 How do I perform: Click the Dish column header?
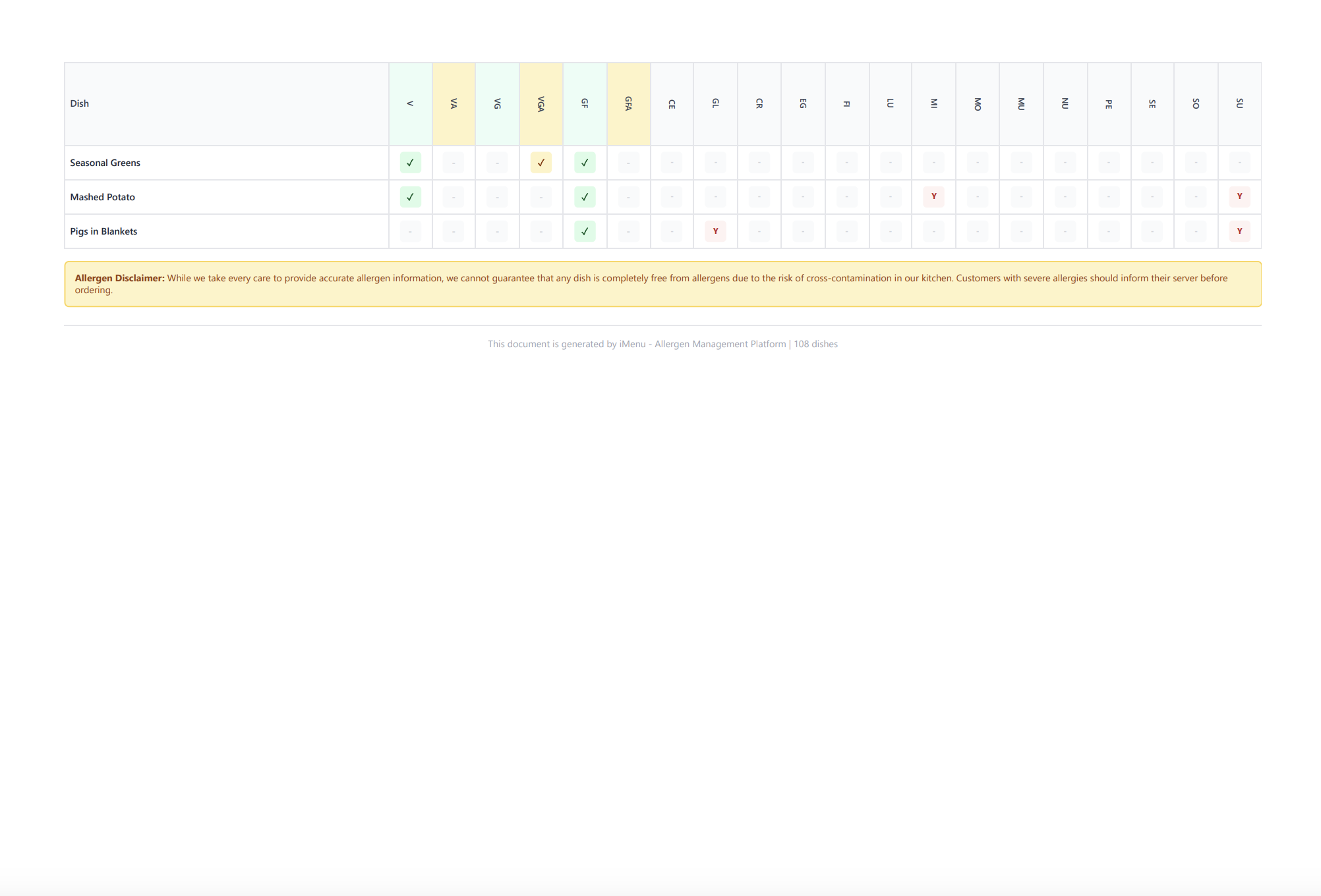coord(79,103)
